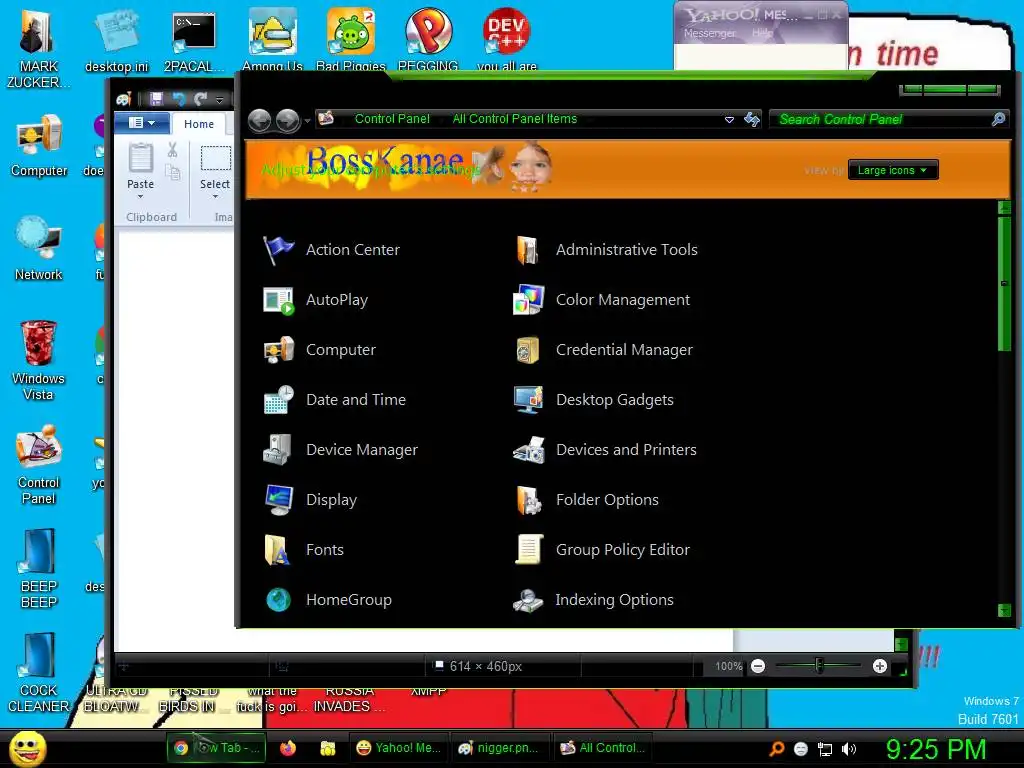Open the Display monitor icon
Viewport: 1024px width, 768px height.
tap(278, 500)
